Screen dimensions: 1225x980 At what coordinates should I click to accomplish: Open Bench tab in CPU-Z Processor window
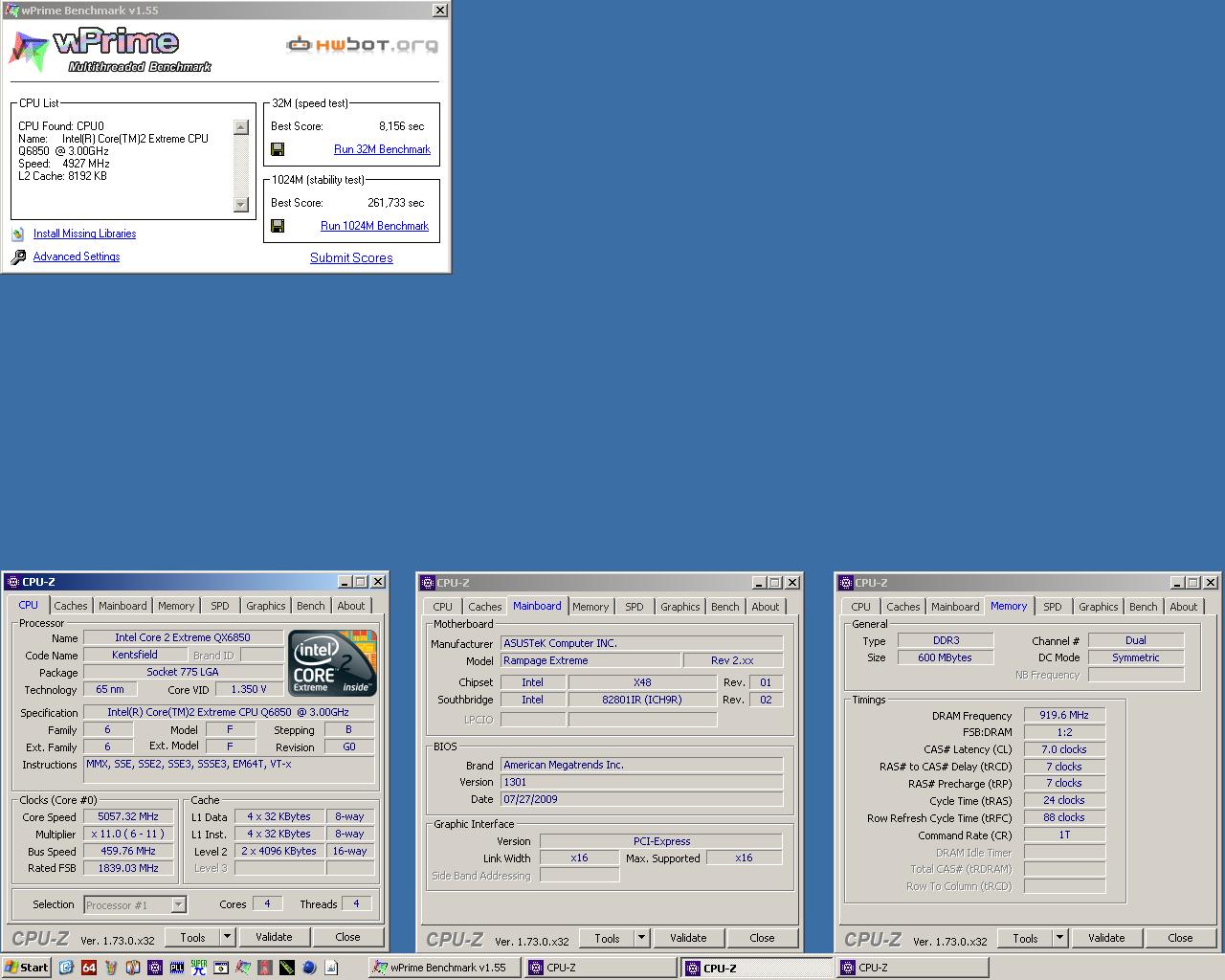(310, 606)
